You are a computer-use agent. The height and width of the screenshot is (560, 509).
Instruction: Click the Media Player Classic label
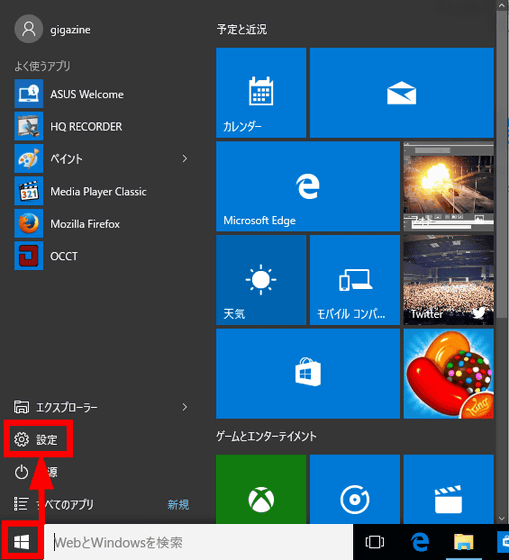click(x=98, y=192)
